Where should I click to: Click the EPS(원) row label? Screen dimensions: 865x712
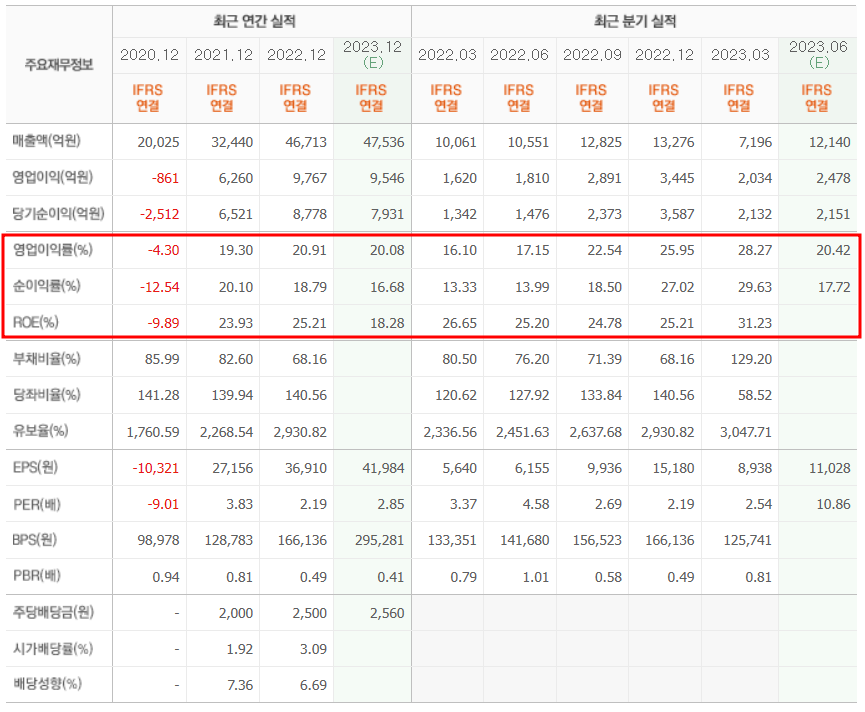pos(36,467)
